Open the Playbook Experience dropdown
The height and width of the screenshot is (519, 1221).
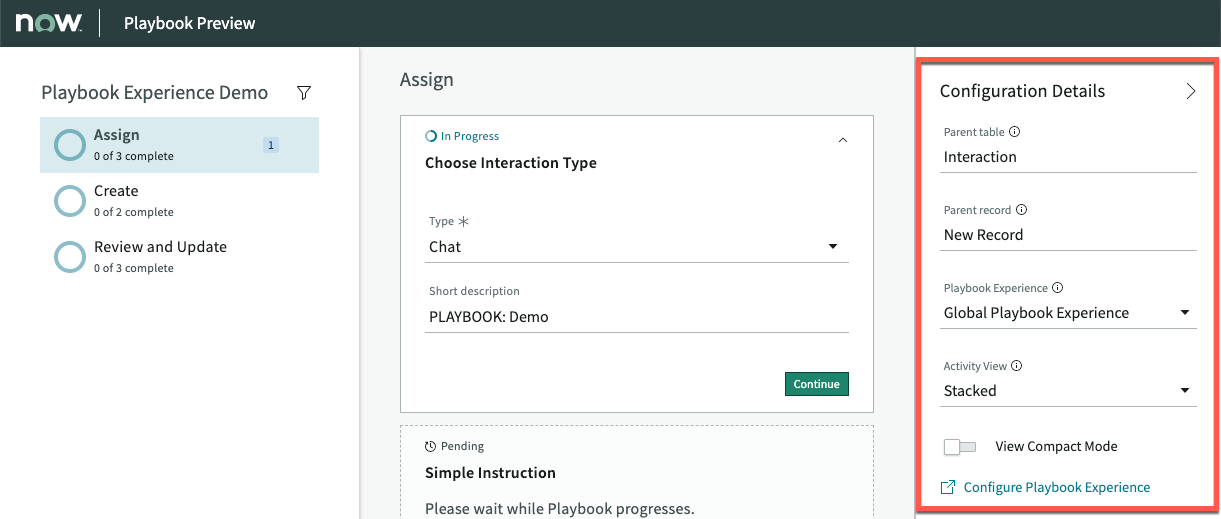point(1068,313)
